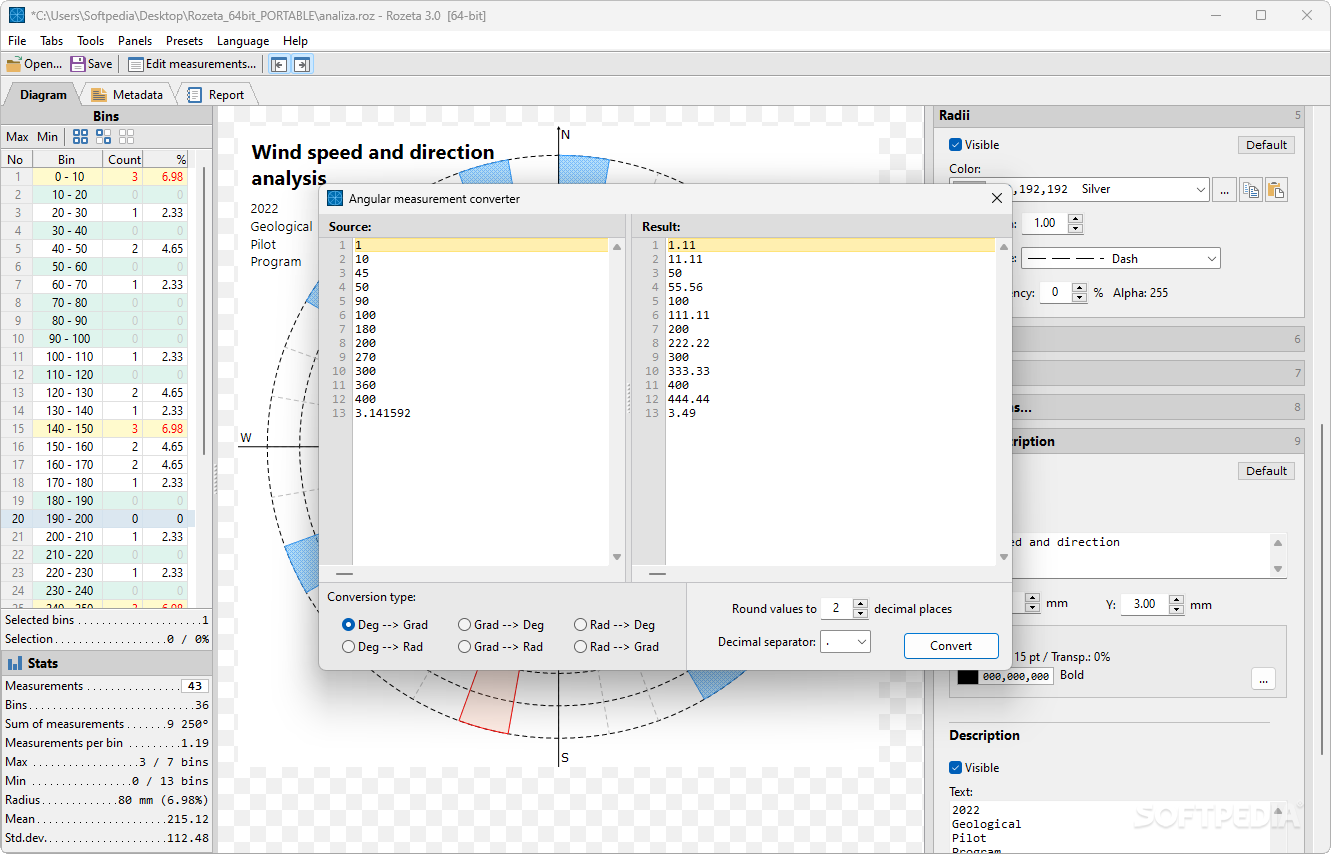Toggle the left panel visibility icon

[x=279, y=64]
